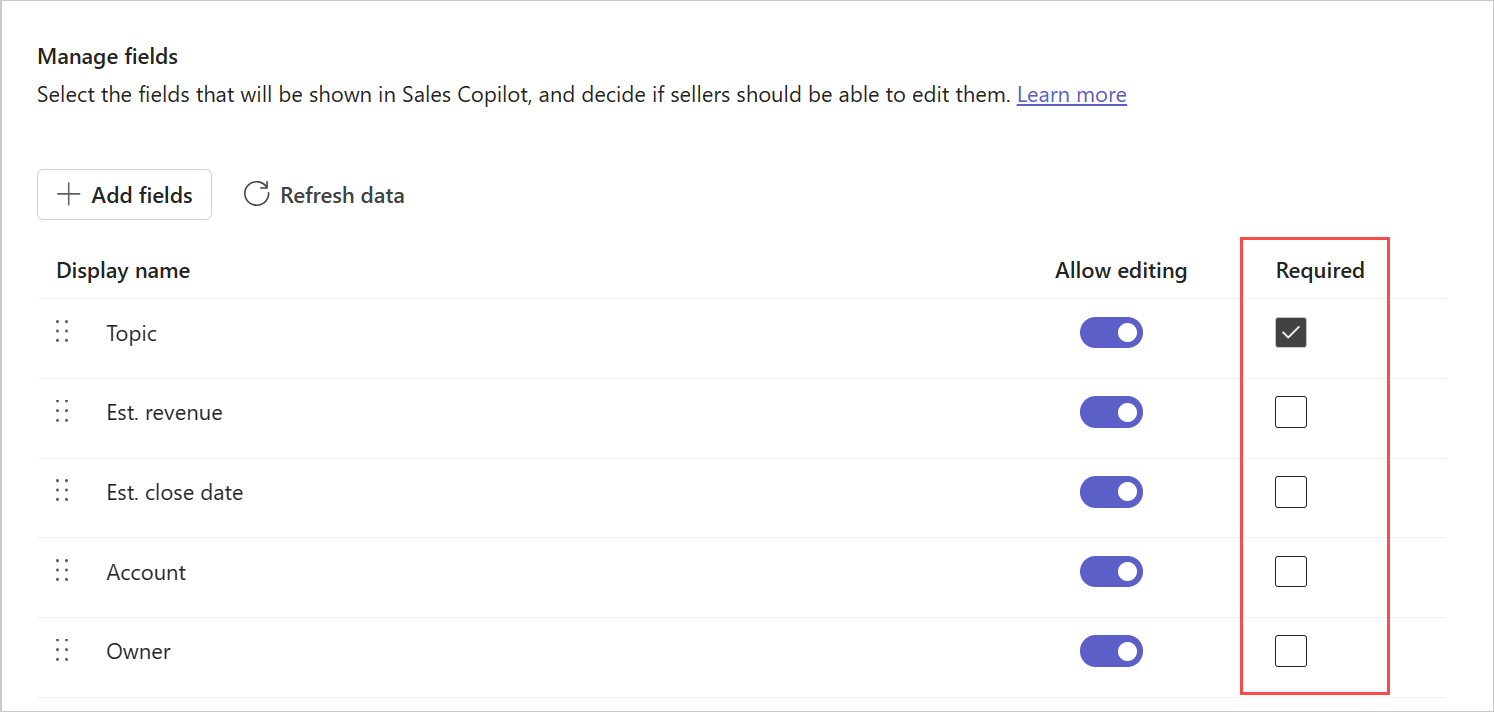Uncheck the Required checkbox for Topic
This screenshot has height=712, width=1494.
pyautogui.click(x=1290, y=332)
